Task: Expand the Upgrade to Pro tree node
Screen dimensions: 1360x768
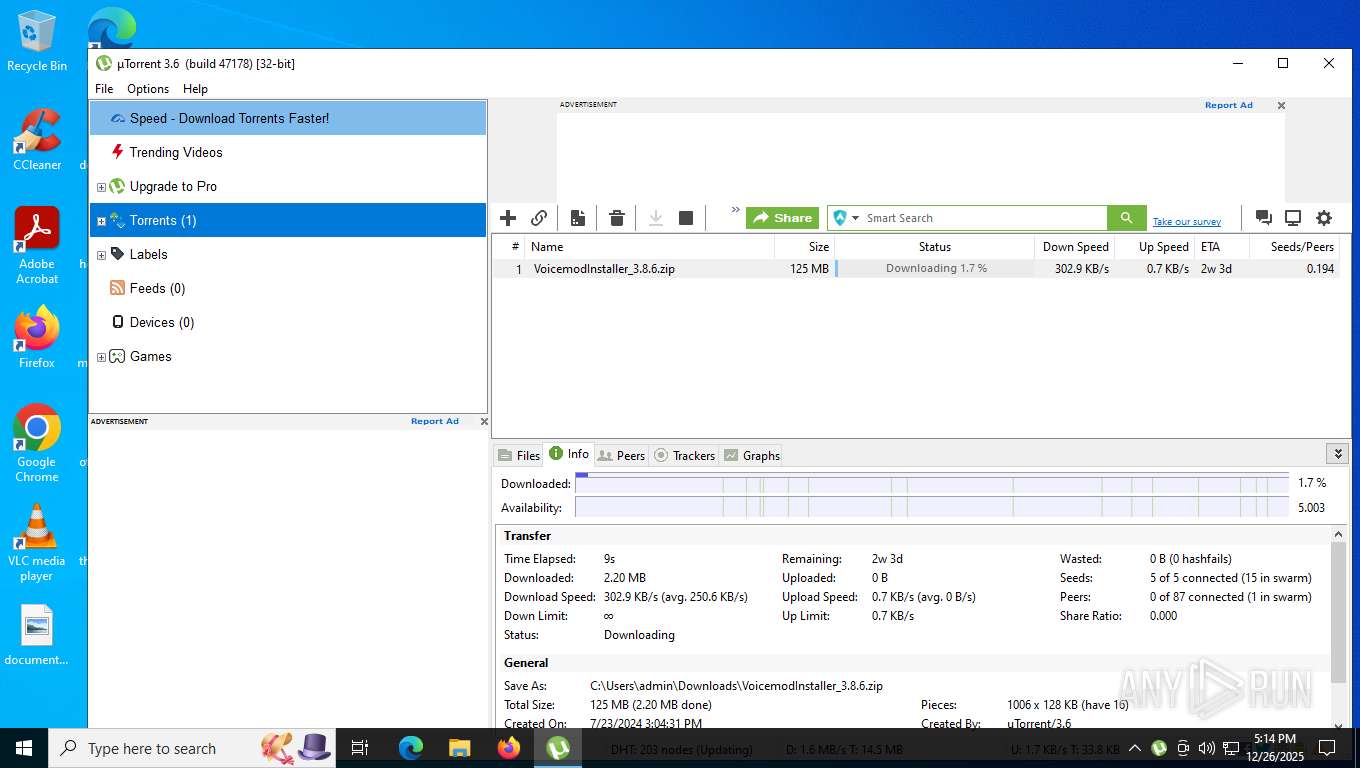Action: click(101, 187)
